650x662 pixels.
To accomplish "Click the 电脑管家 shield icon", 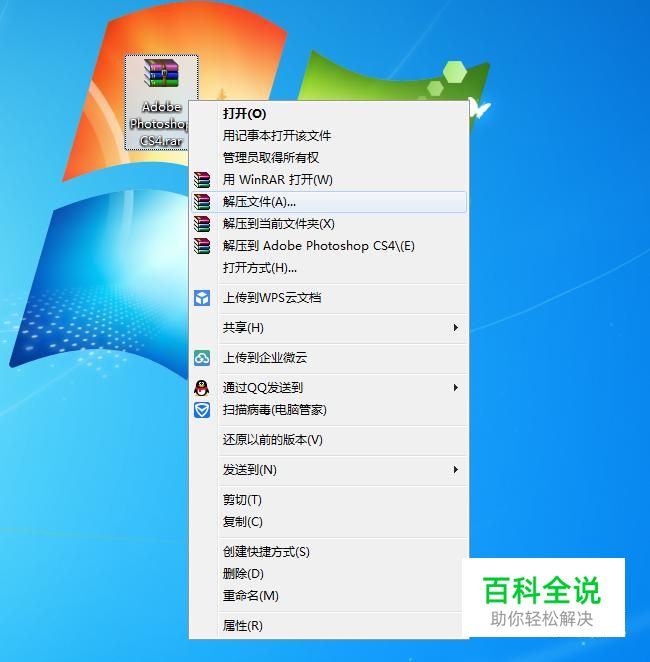I will click(202, 410).
